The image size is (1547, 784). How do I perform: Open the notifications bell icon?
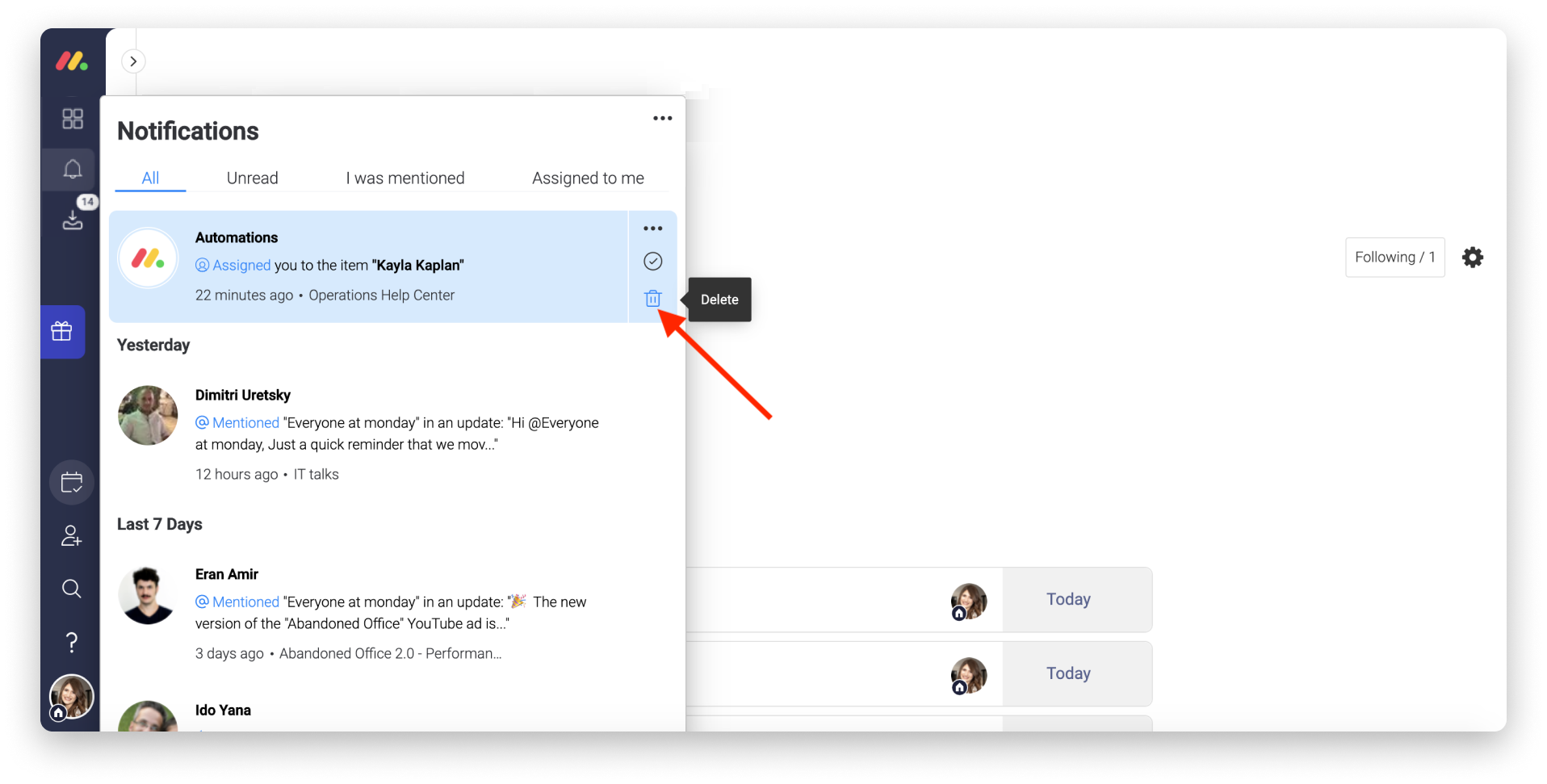pyautogui.click(x=73, y=169)
